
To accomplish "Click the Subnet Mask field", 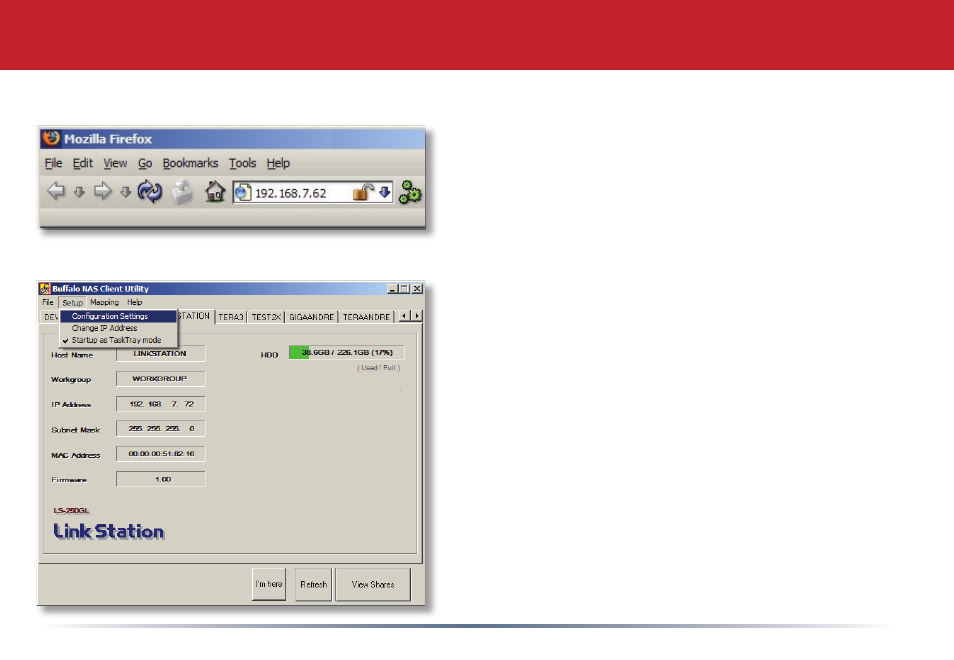I will point(161,429).
